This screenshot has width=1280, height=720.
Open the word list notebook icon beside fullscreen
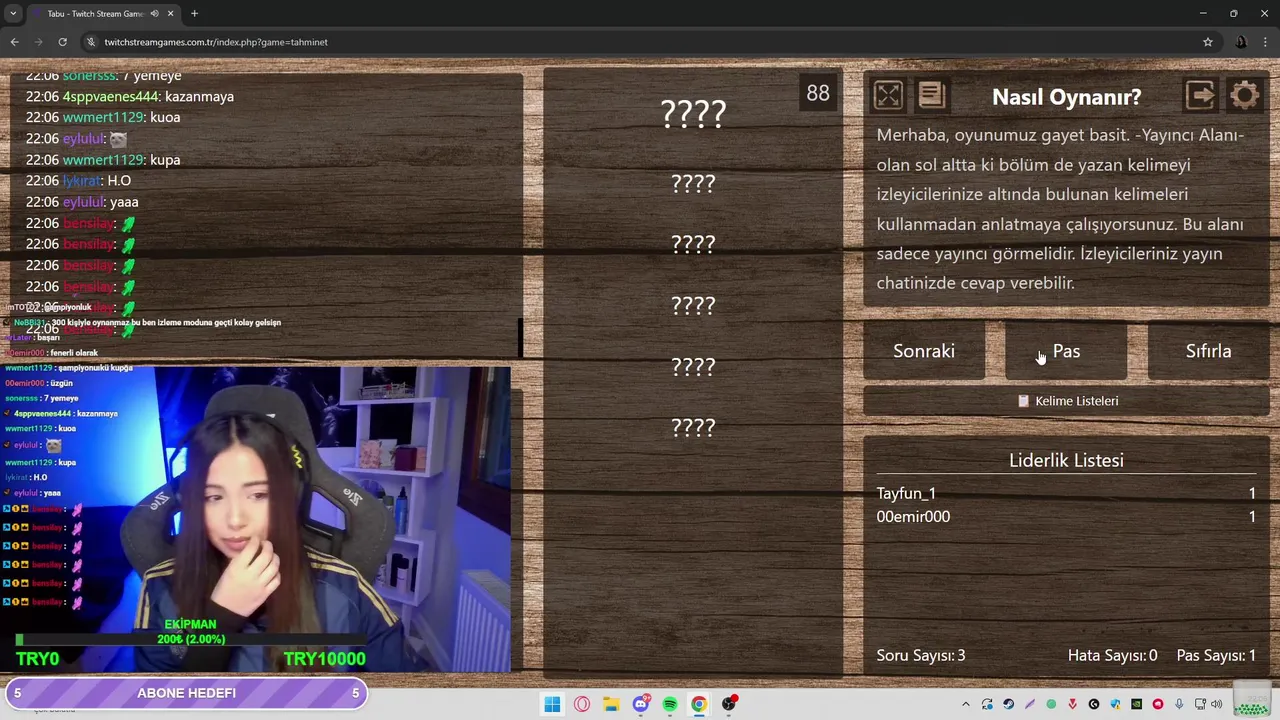[931, 95]
